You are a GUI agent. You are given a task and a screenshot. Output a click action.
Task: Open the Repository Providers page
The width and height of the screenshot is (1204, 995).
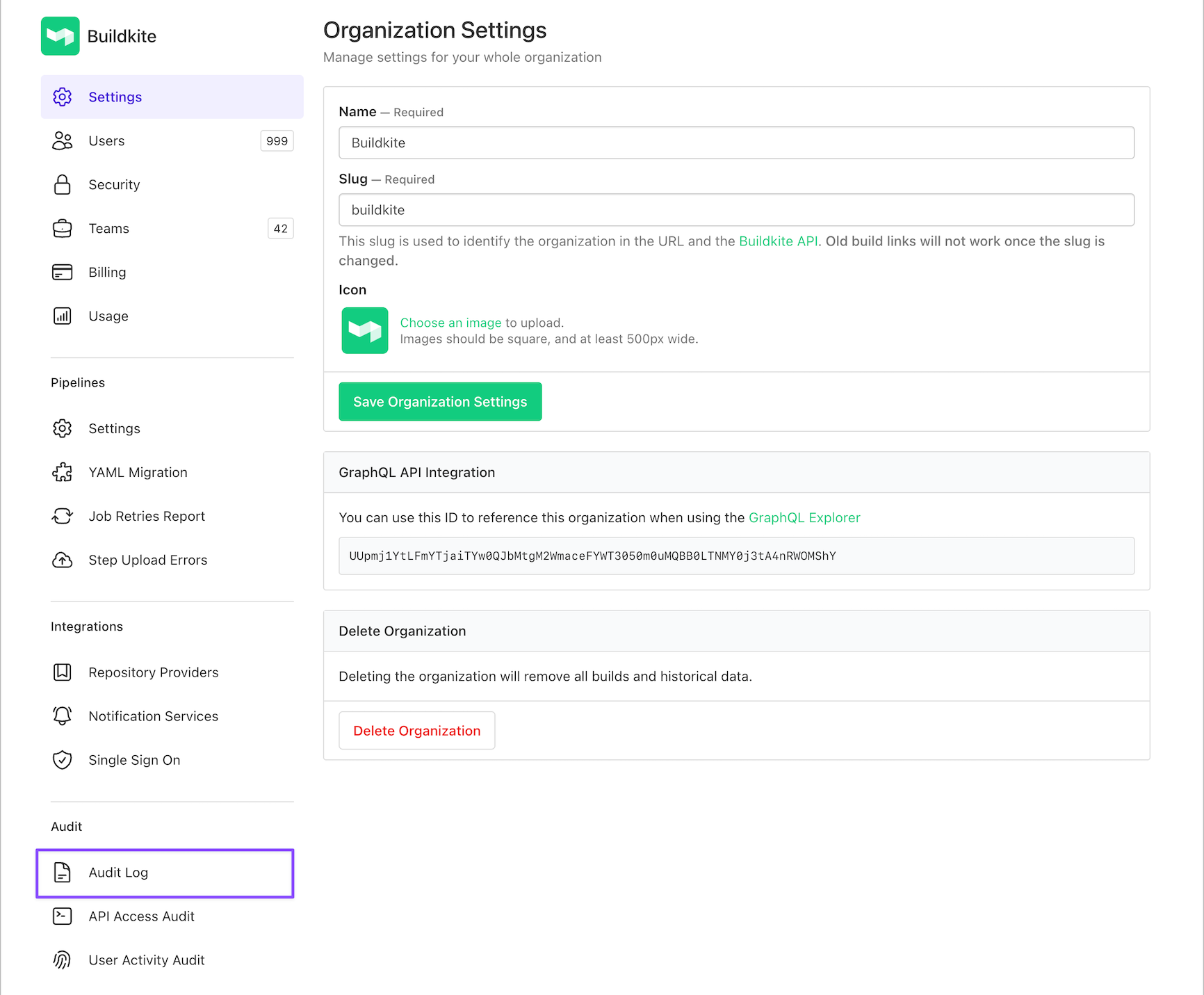pyautogui.click(x=154, y=672)
